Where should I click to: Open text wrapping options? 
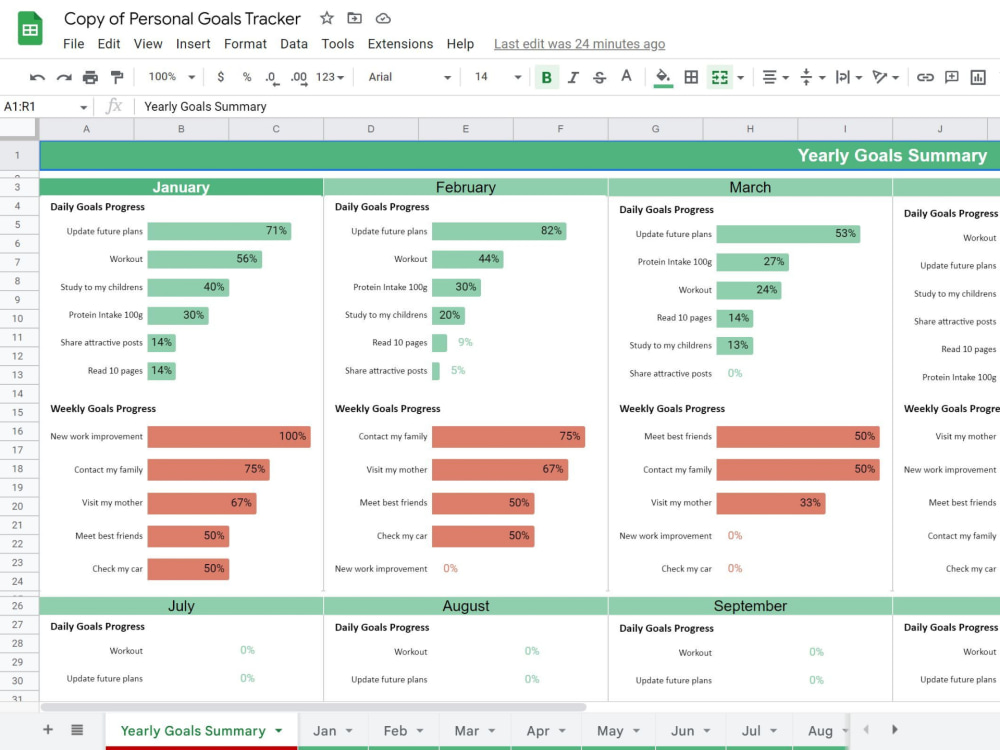pyautogui.click(x=849, y=77)
